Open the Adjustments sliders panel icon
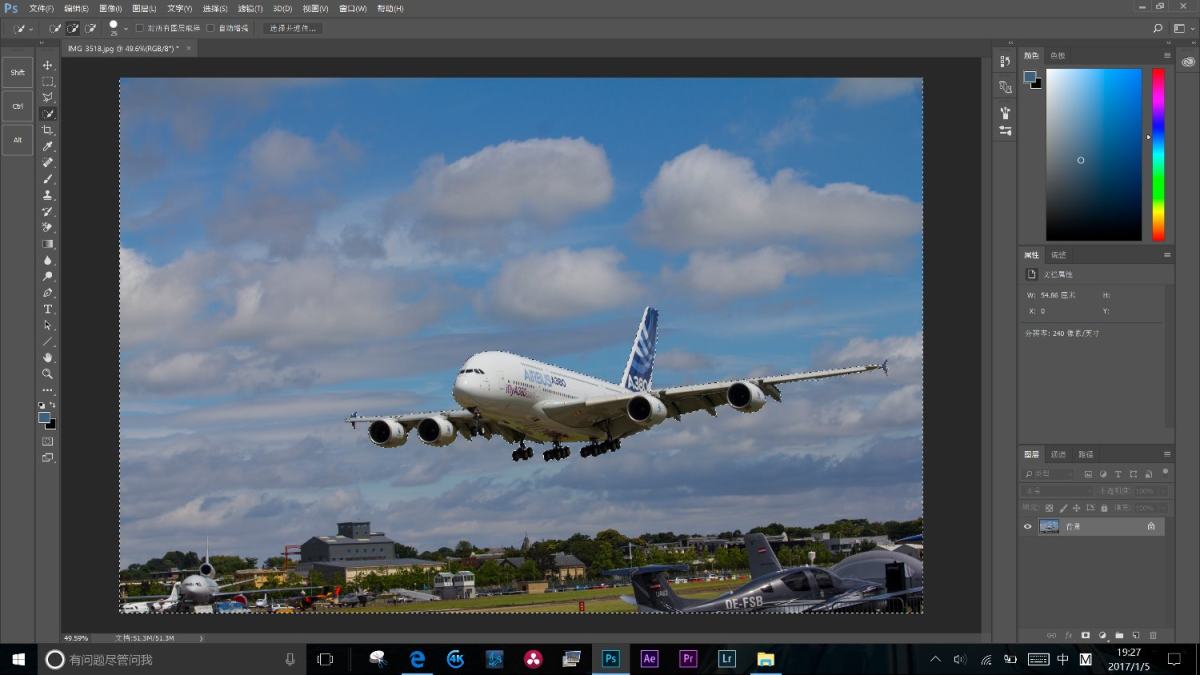The height and width of the screenshot is (675, 1200). point(1005,130)
